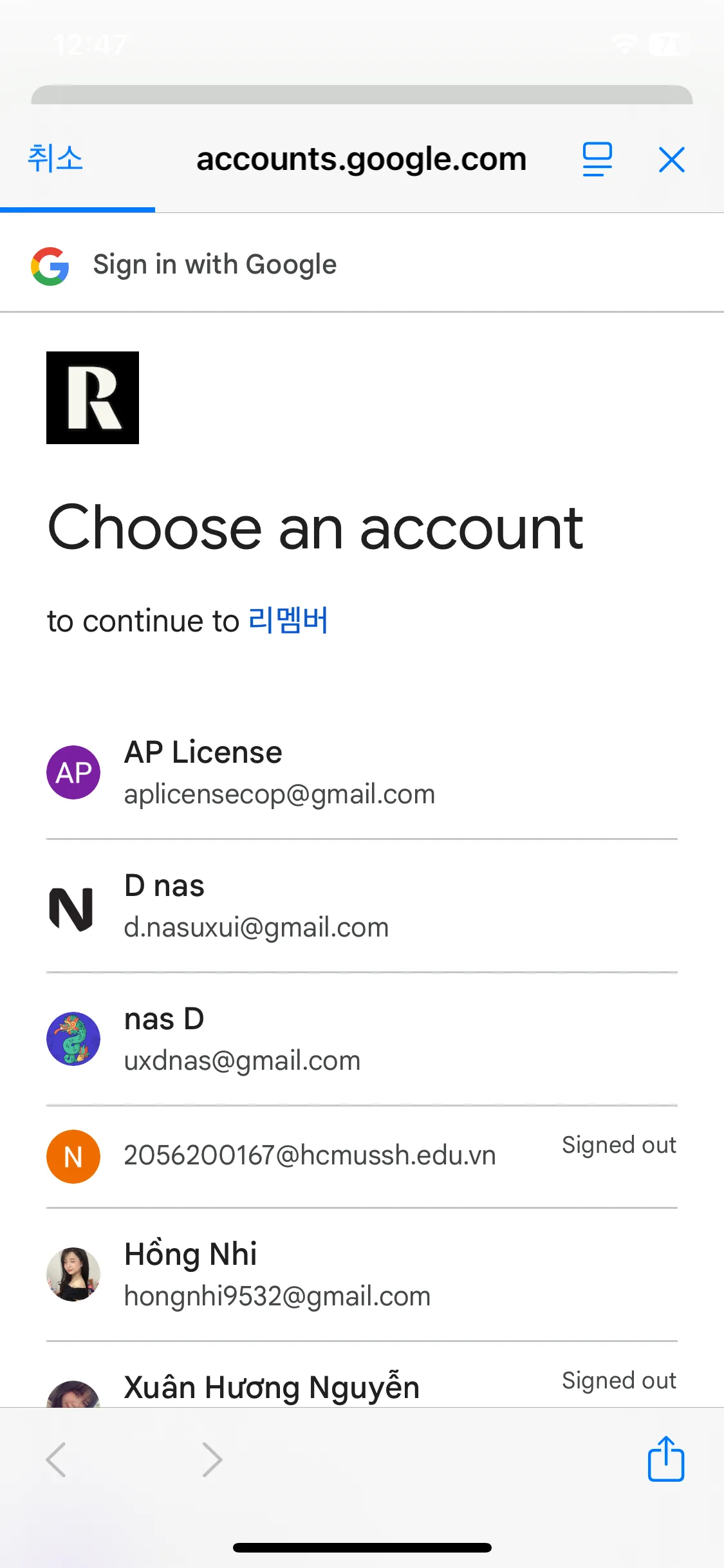Image resolution: width=724 pixels, height=1568 pixels.
Task: Tap the browser forward arrow
Action: point(212,1459)
